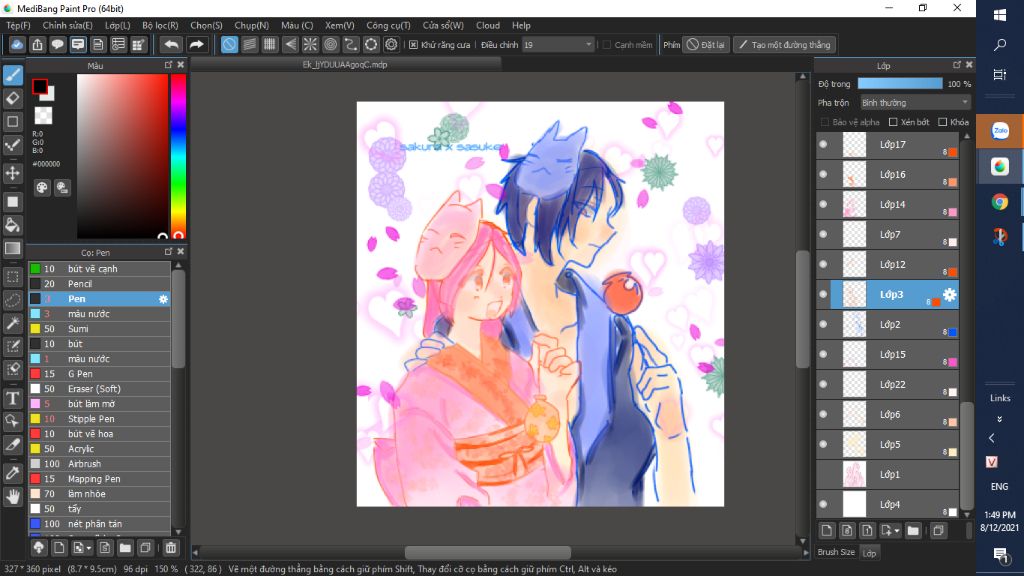This screenshot has width=1024, height=576.
Task: Select the Bucket fill tool
Action: [12, 225]
